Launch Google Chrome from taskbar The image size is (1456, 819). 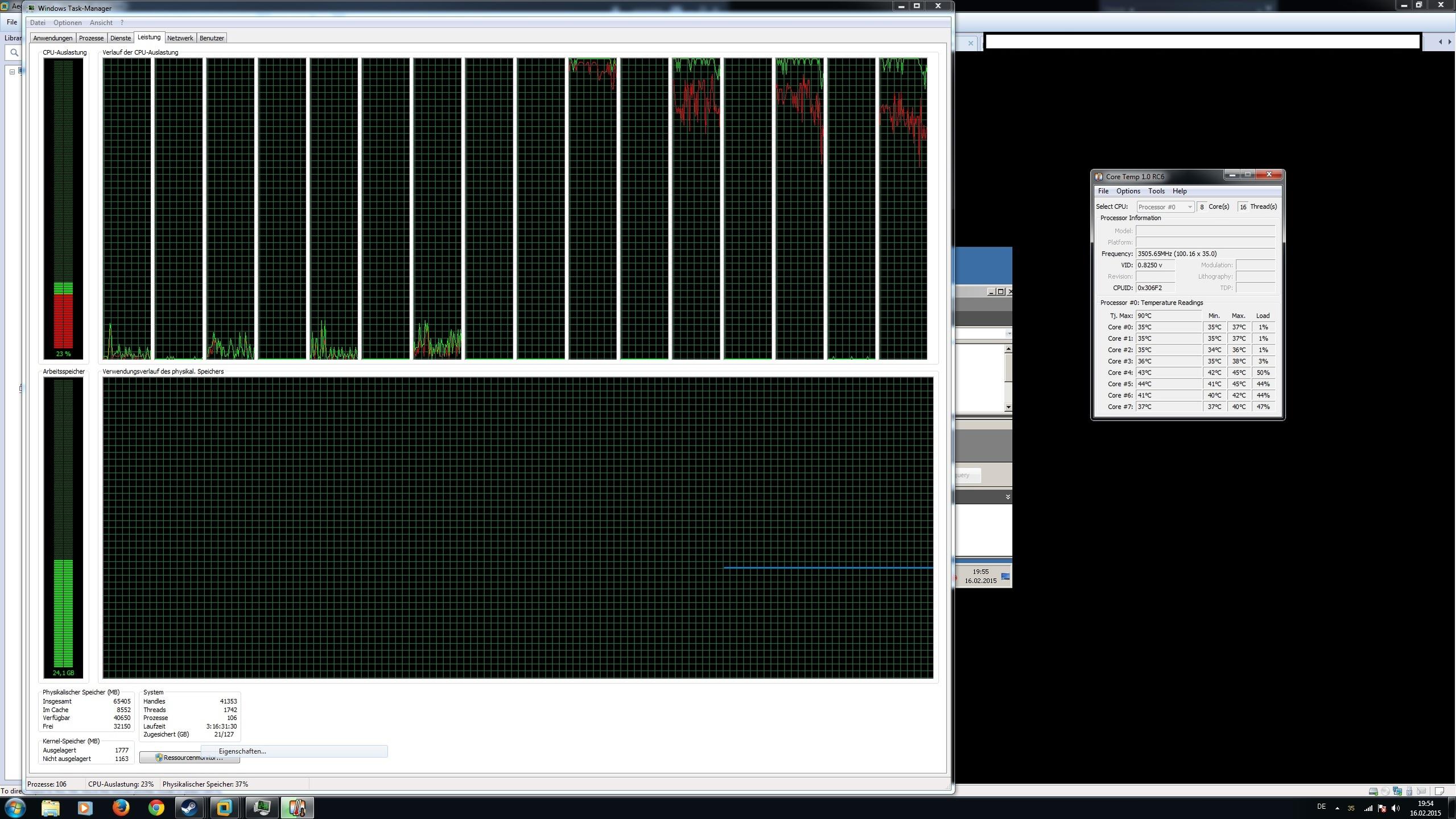pyautogui.click(x=156, y=808)
